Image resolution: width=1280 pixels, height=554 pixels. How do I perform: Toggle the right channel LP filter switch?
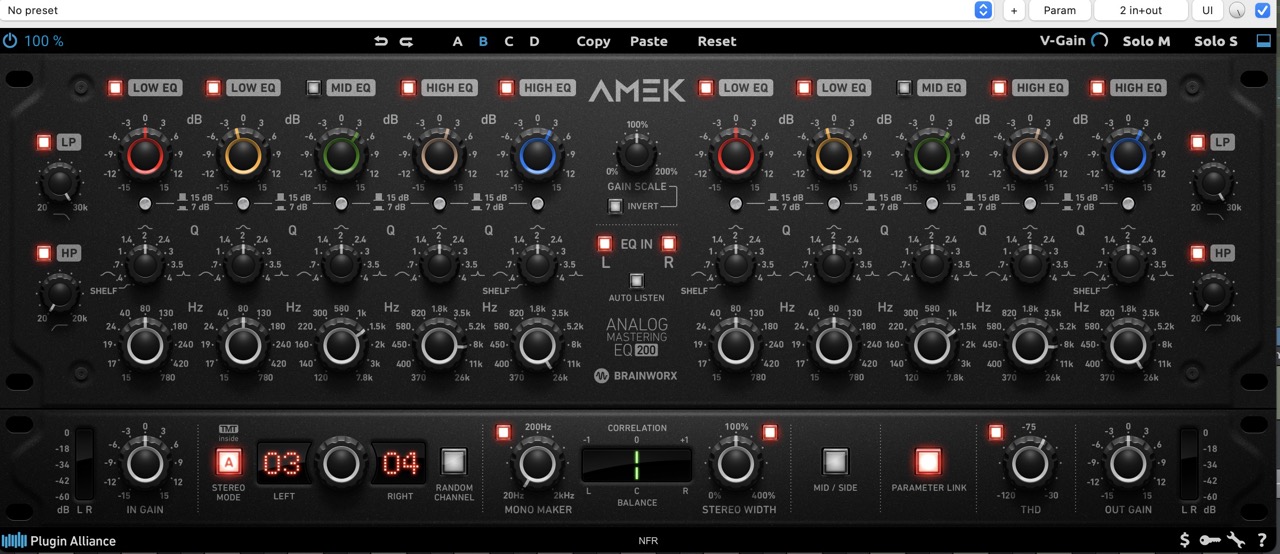[1197, 142]
